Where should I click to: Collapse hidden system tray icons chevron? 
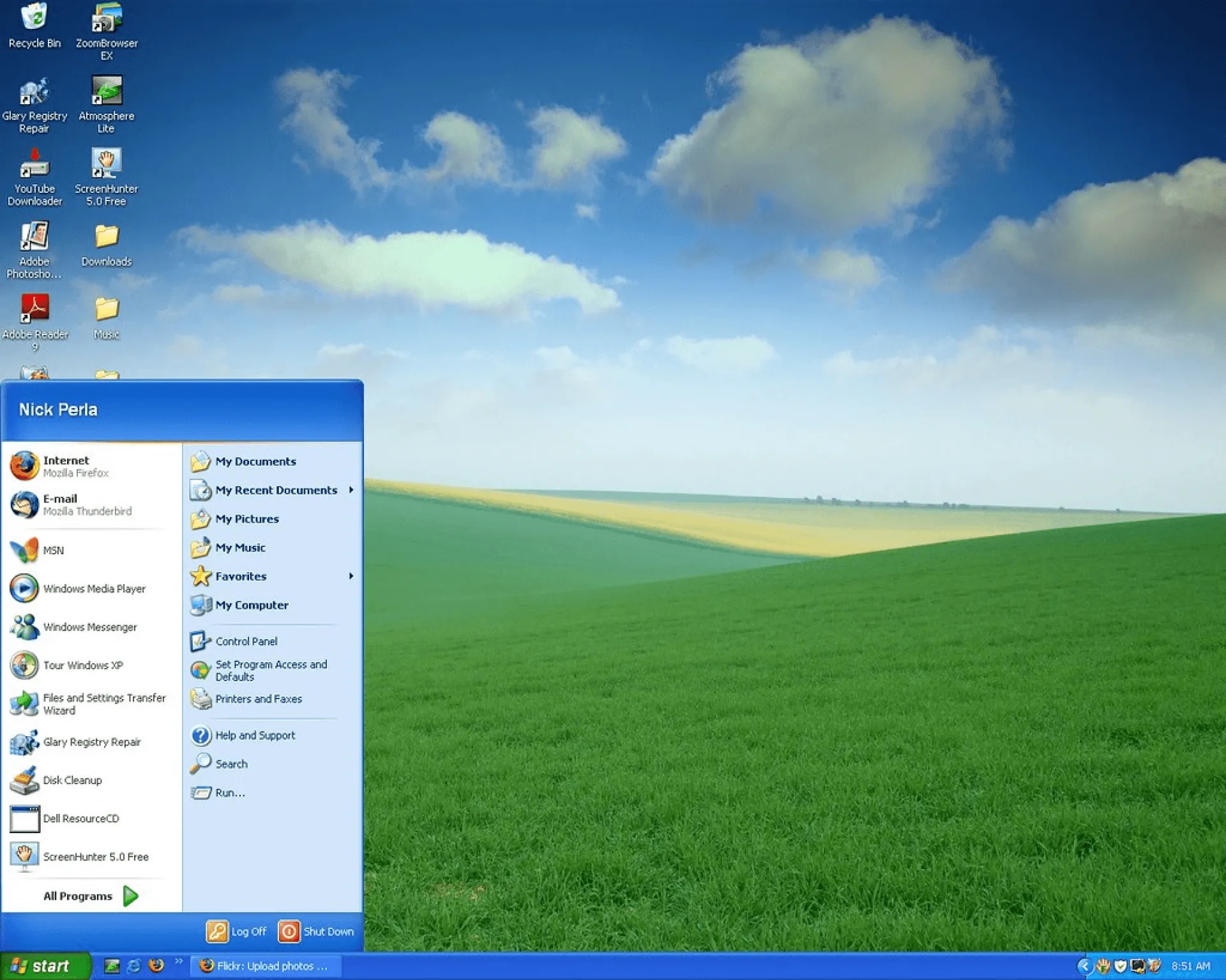click(1087, 966)
